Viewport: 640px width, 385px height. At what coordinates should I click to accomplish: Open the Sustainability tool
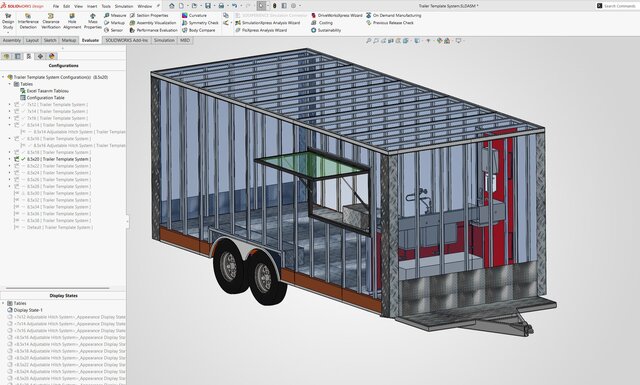click(326, 30)
